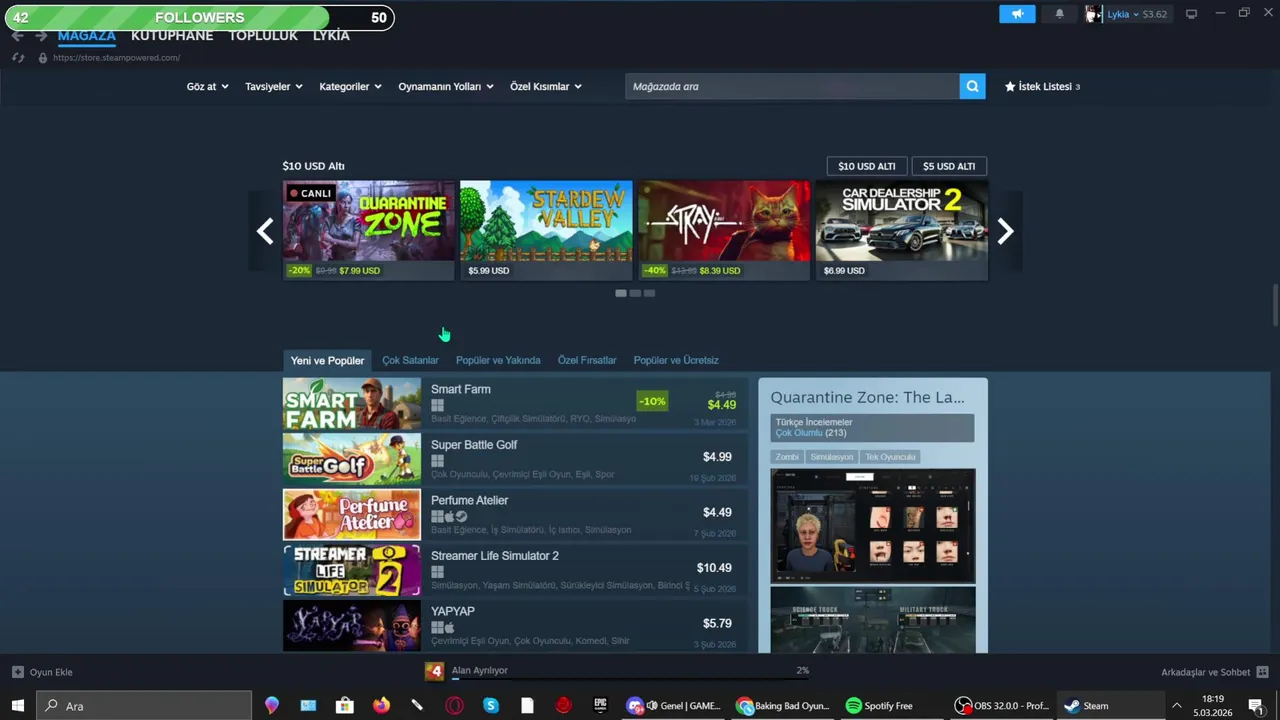Go to previous carousel slide arrow

click(x=265, y=231)
